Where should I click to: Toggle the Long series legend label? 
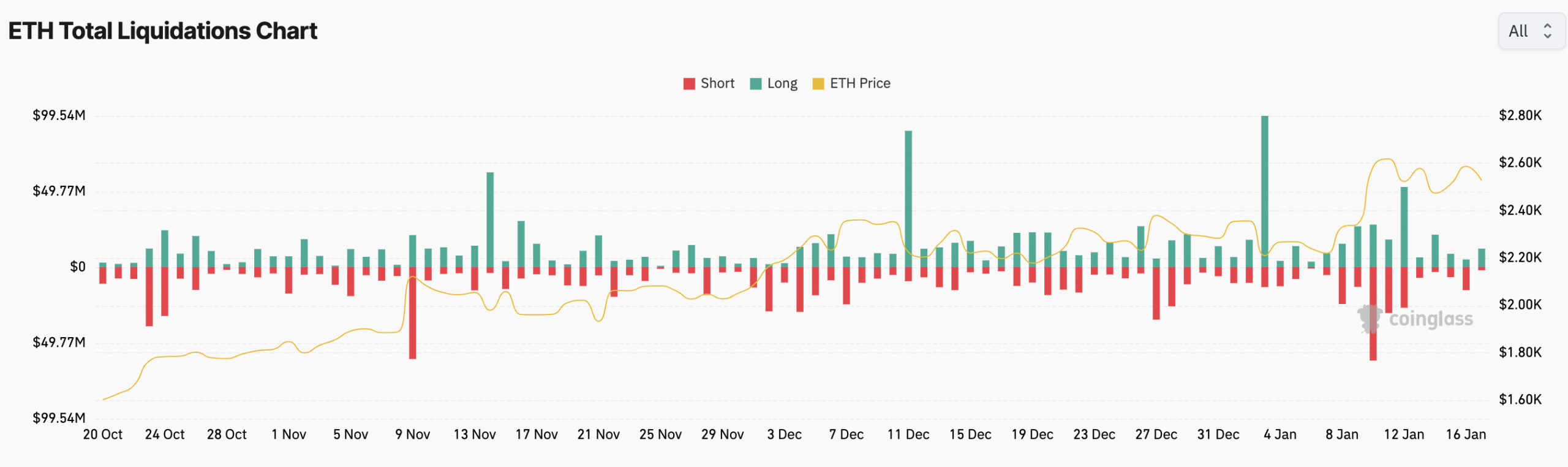point(782,83)
